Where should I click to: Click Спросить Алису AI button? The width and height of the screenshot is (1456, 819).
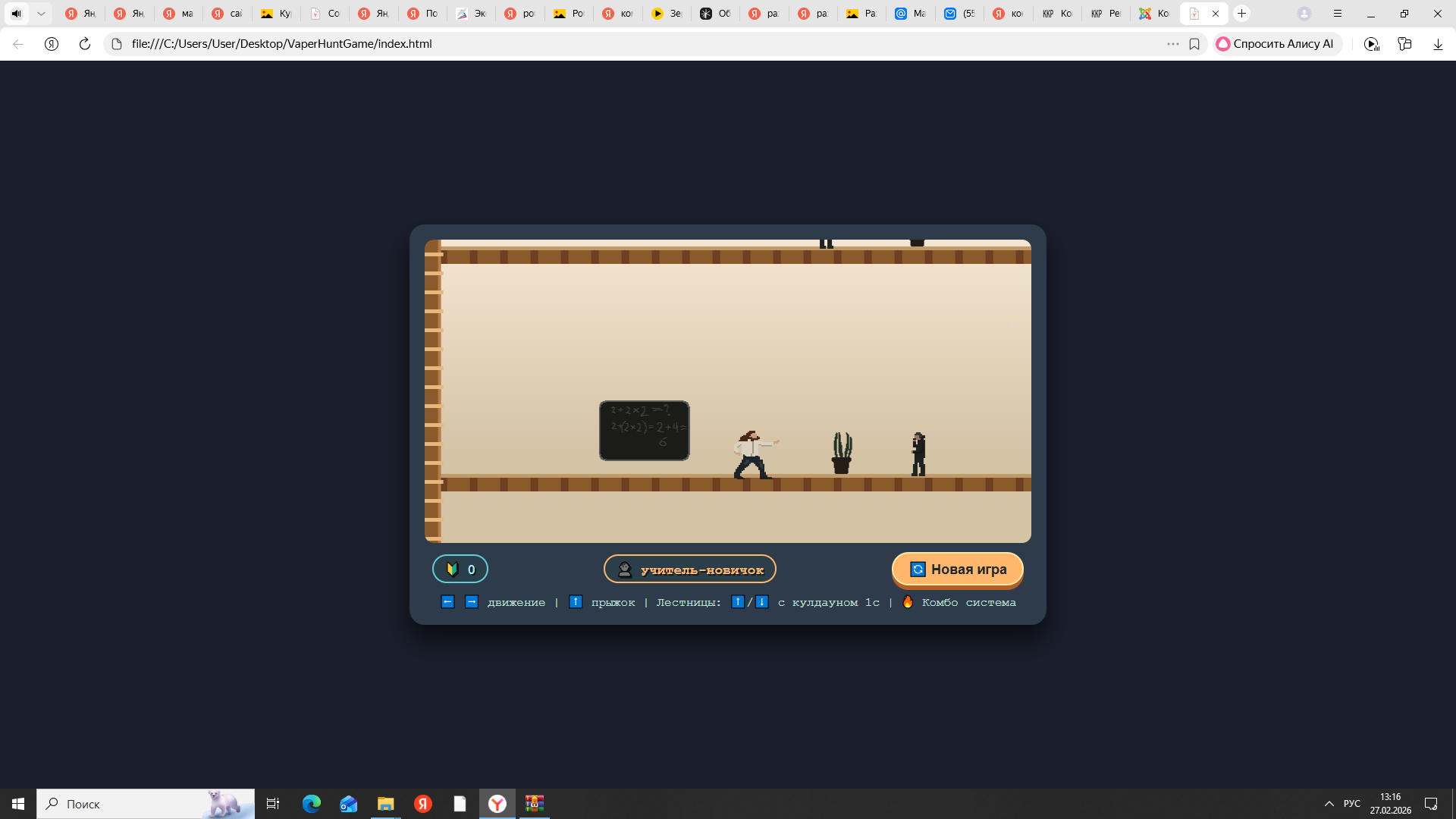(x=1276, y=44)
